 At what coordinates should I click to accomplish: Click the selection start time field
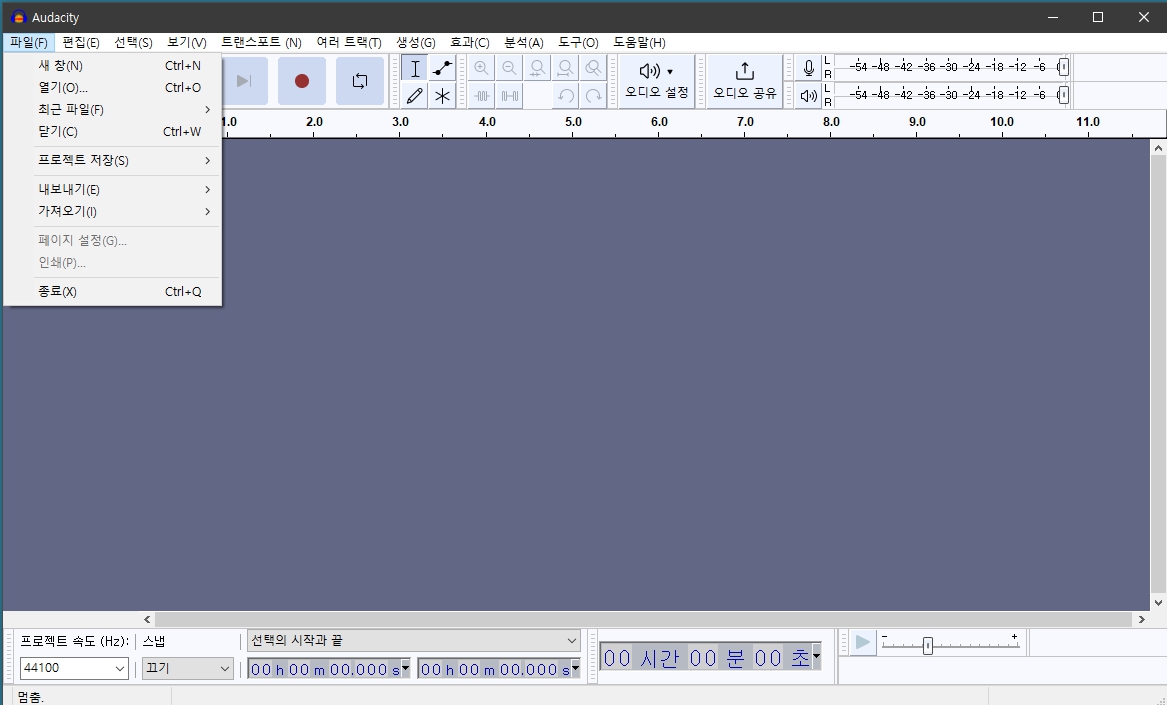click(x=324, y=669)
